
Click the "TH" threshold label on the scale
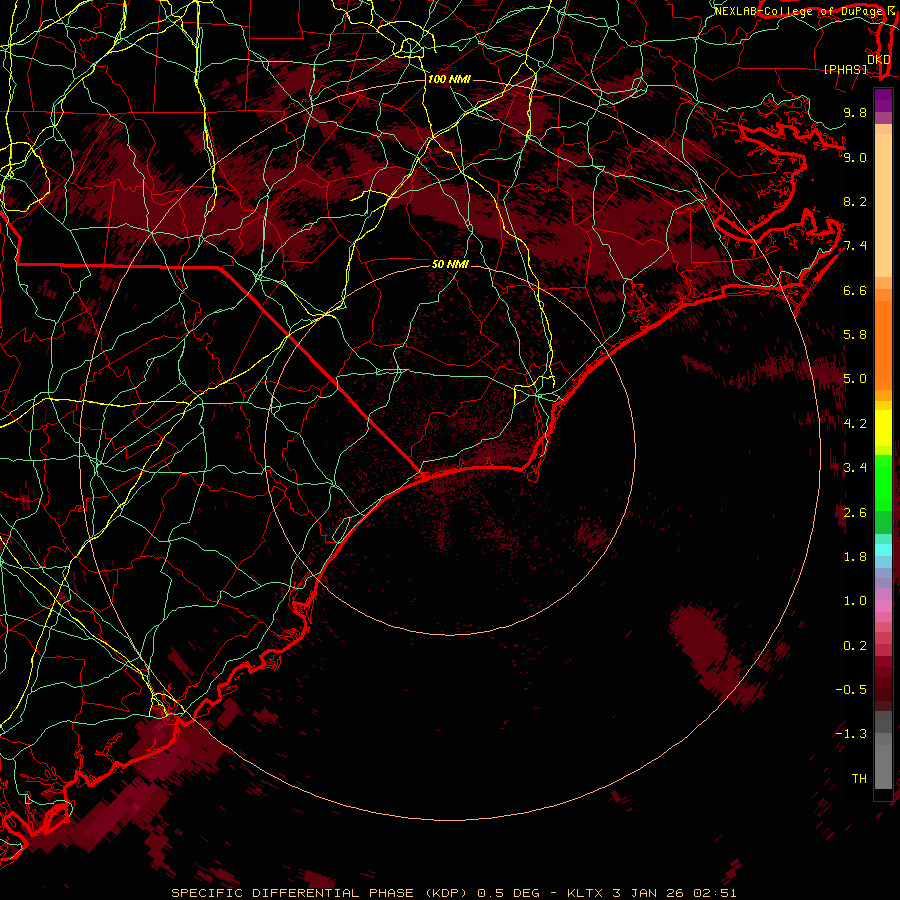click(x=859, y=779)
